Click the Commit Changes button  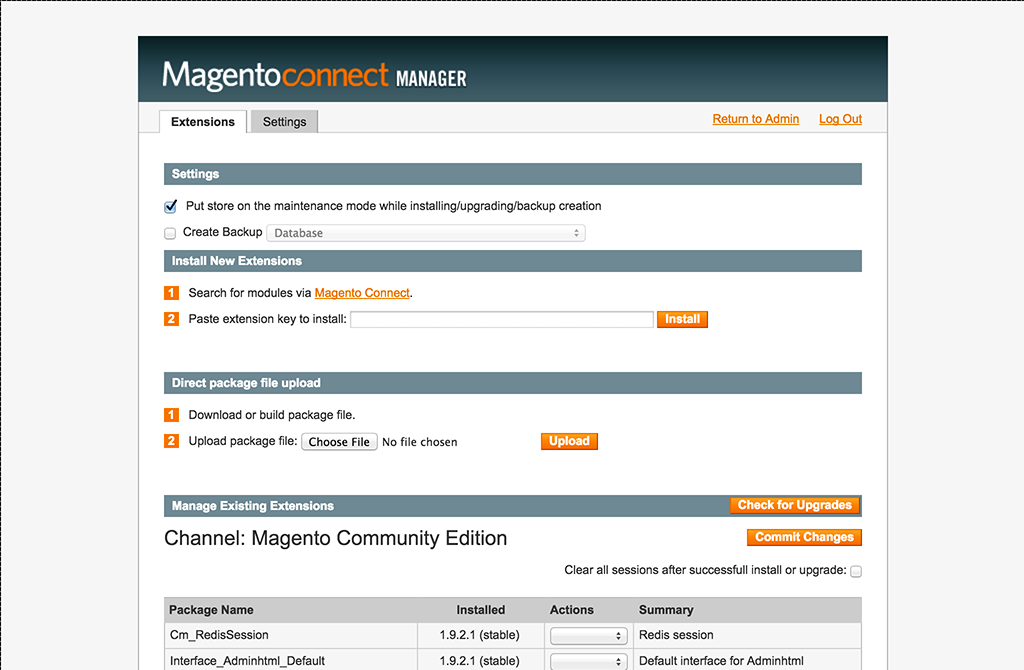(804, 537)
